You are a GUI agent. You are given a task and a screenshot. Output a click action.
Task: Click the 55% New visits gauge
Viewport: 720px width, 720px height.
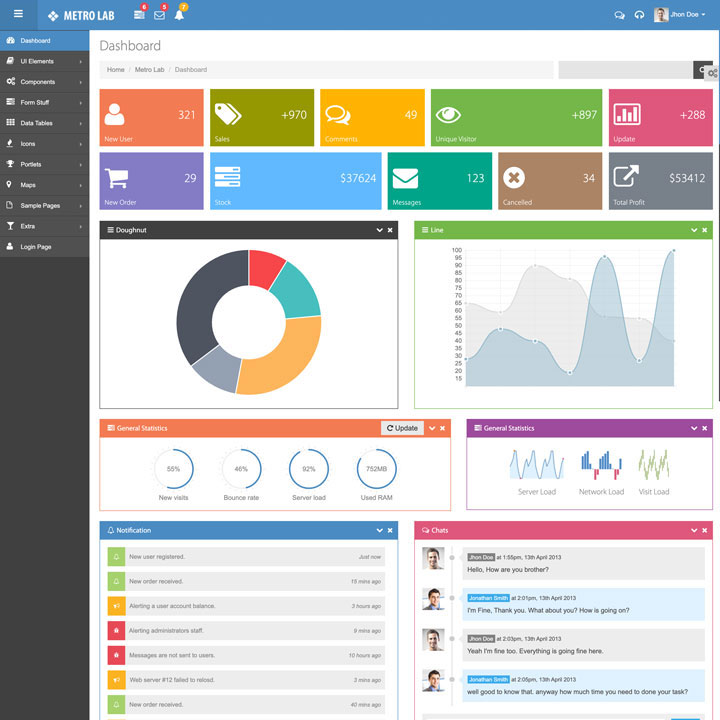point(174,469)
